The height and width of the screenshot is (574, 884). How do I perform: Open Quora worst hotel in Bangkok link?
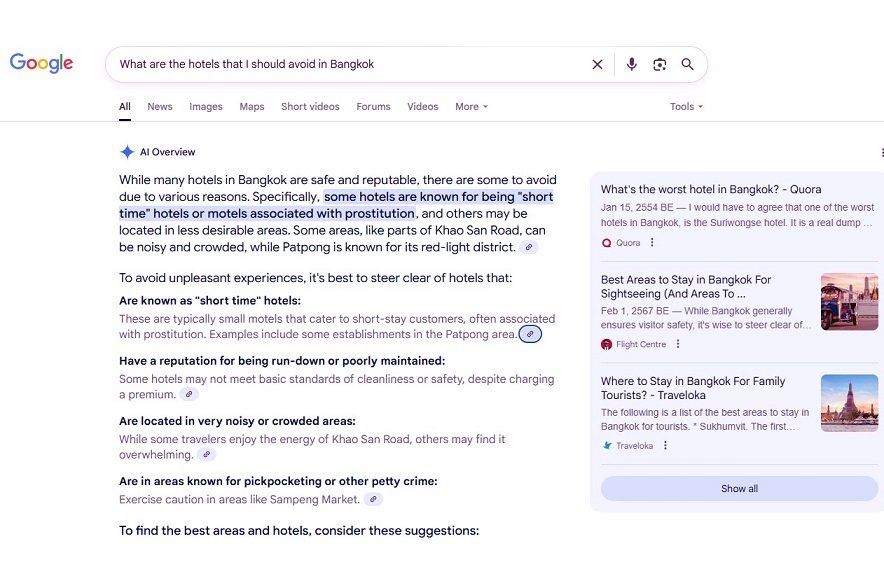point(710,189)
